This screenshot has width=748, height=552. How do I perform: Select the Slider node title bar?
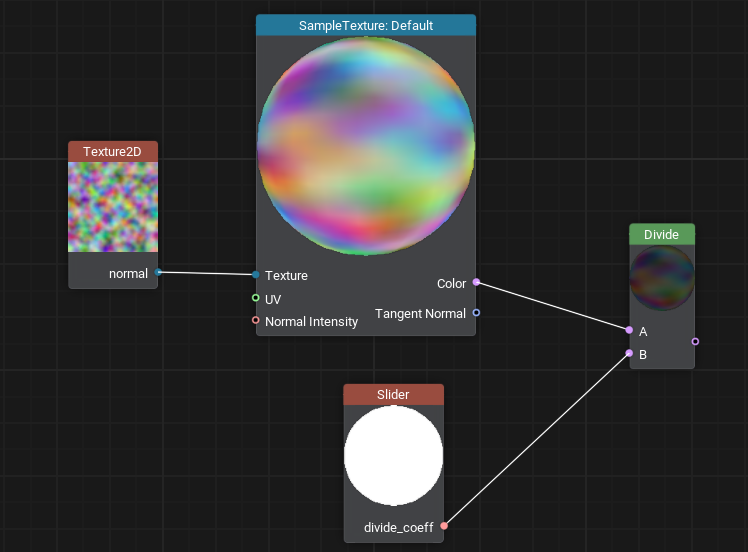point(393,394)
